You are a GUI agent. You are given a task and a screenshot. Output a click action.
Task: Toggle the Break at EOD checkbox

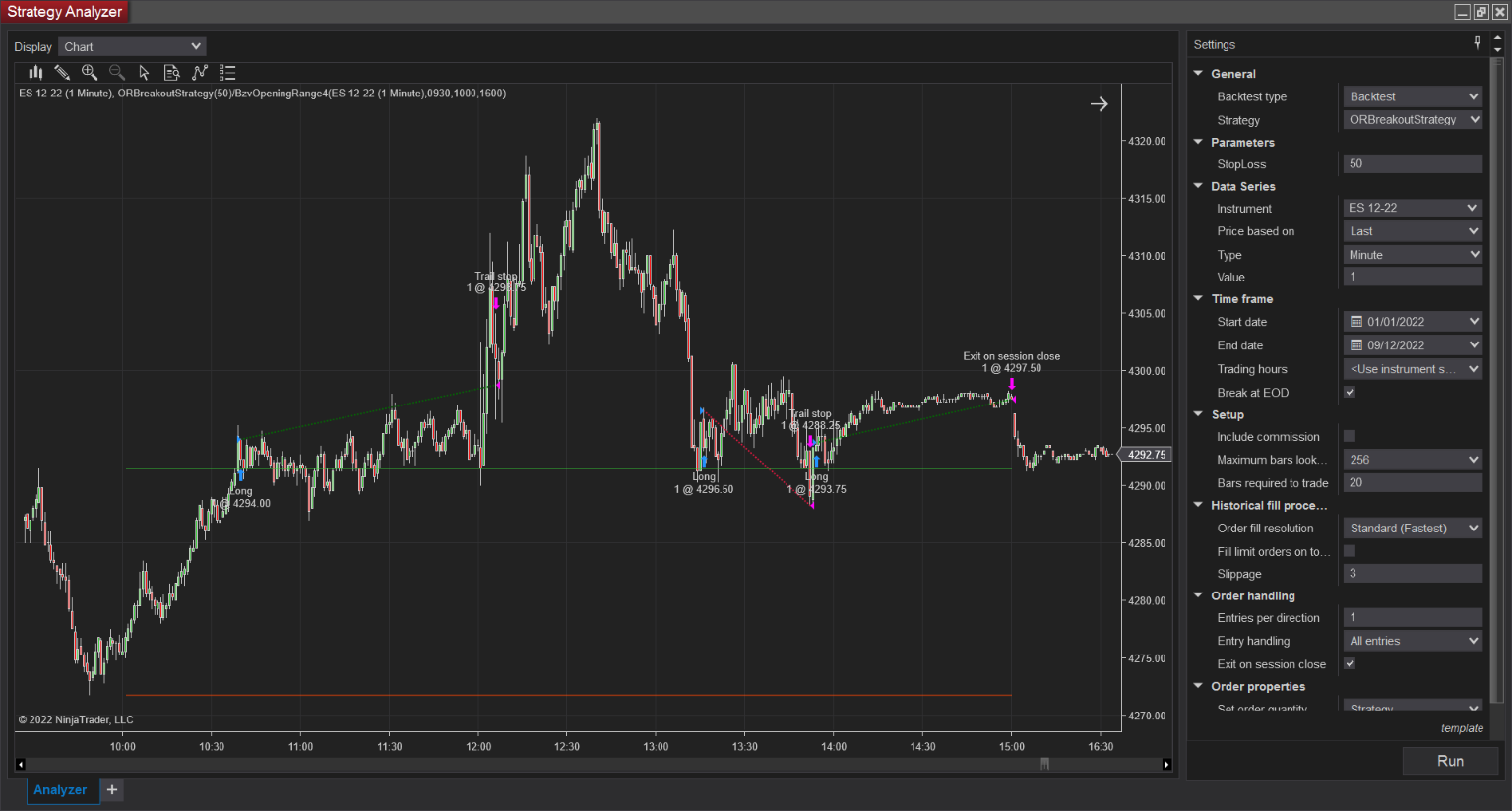click(1350, 392)
